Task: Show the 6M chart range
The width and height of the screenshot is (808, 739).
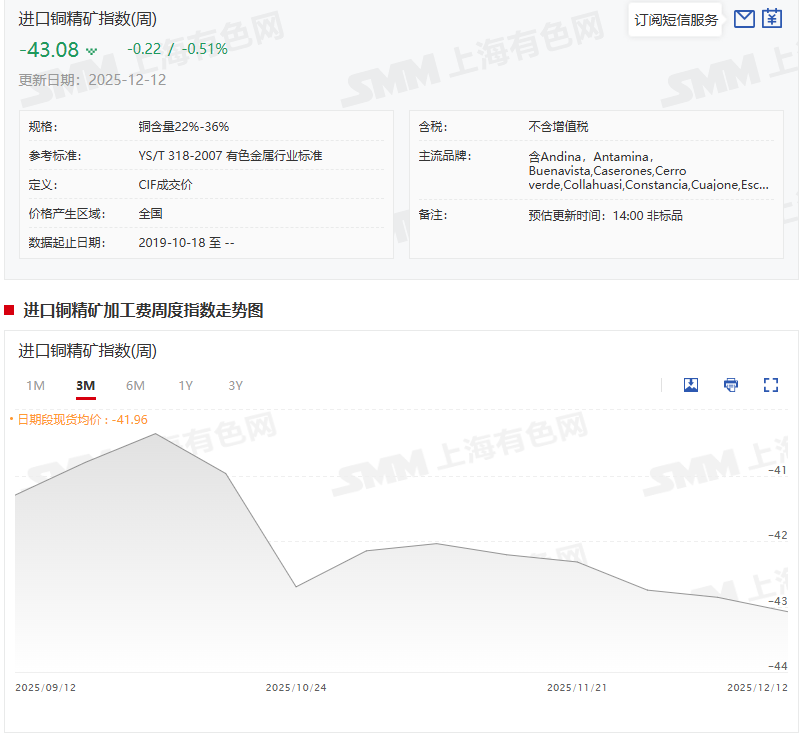Action: pos(135,386)
